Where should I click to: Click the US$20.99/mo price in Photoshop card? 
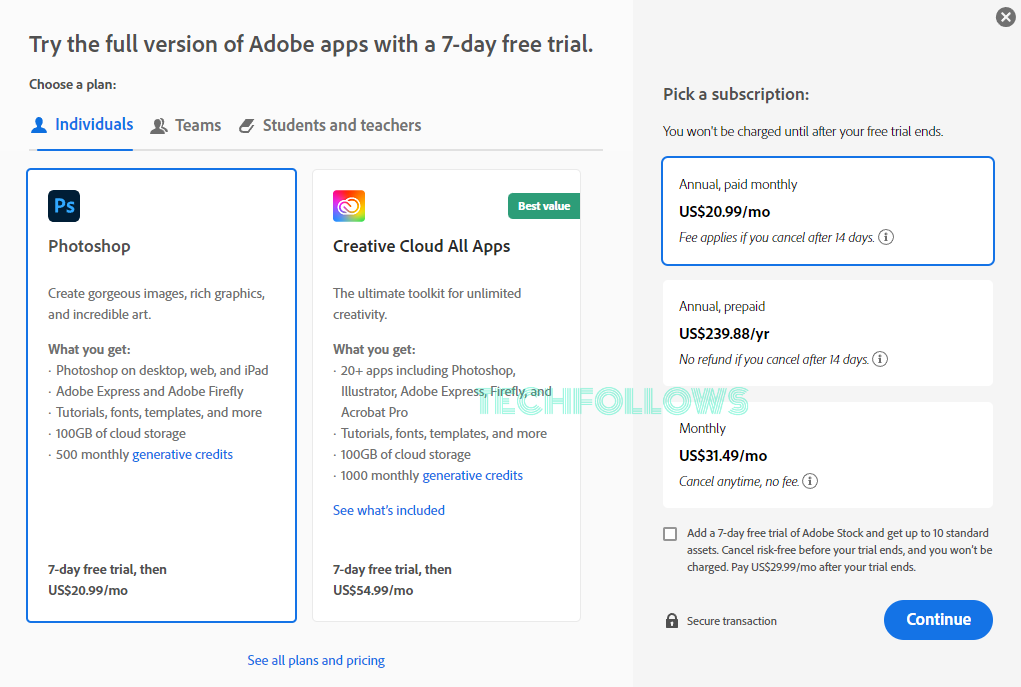[x=88, y=591]
